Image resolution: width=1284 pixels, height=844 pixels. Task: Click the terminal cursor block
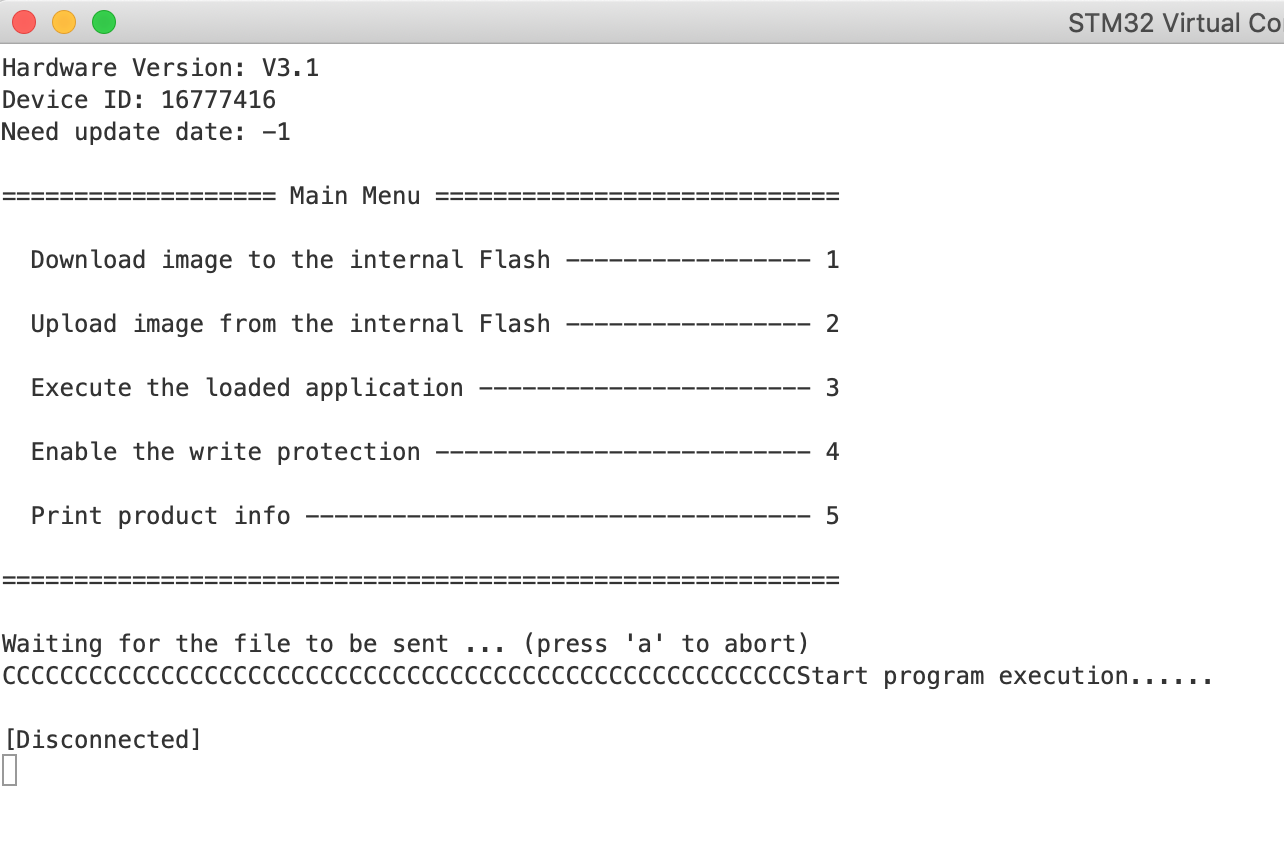tap(9, 771)
